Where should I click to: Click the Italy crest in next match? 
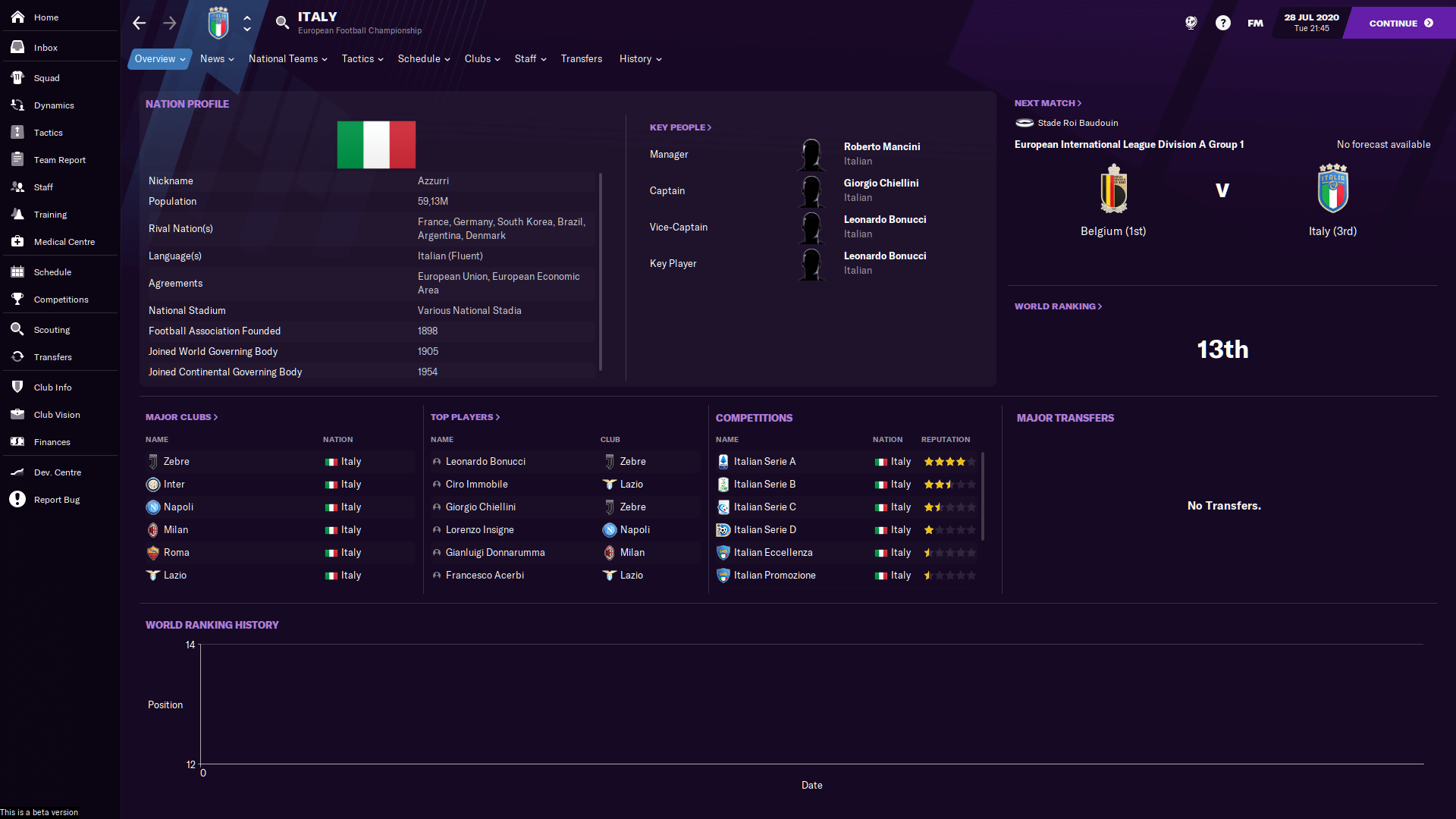1332,190
